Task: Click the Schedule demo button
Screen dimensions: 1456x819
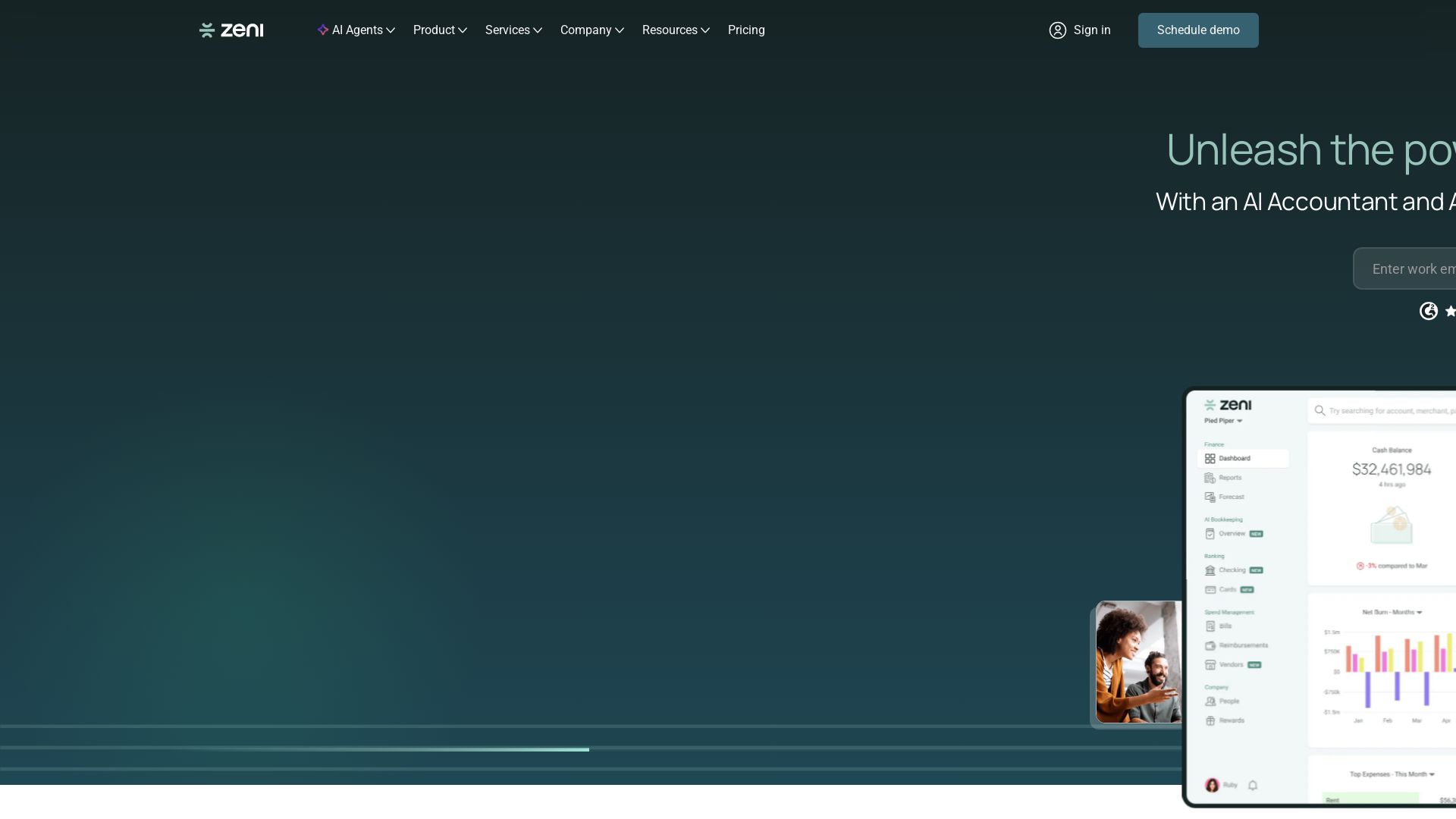Action: (x=1198, y=30)
